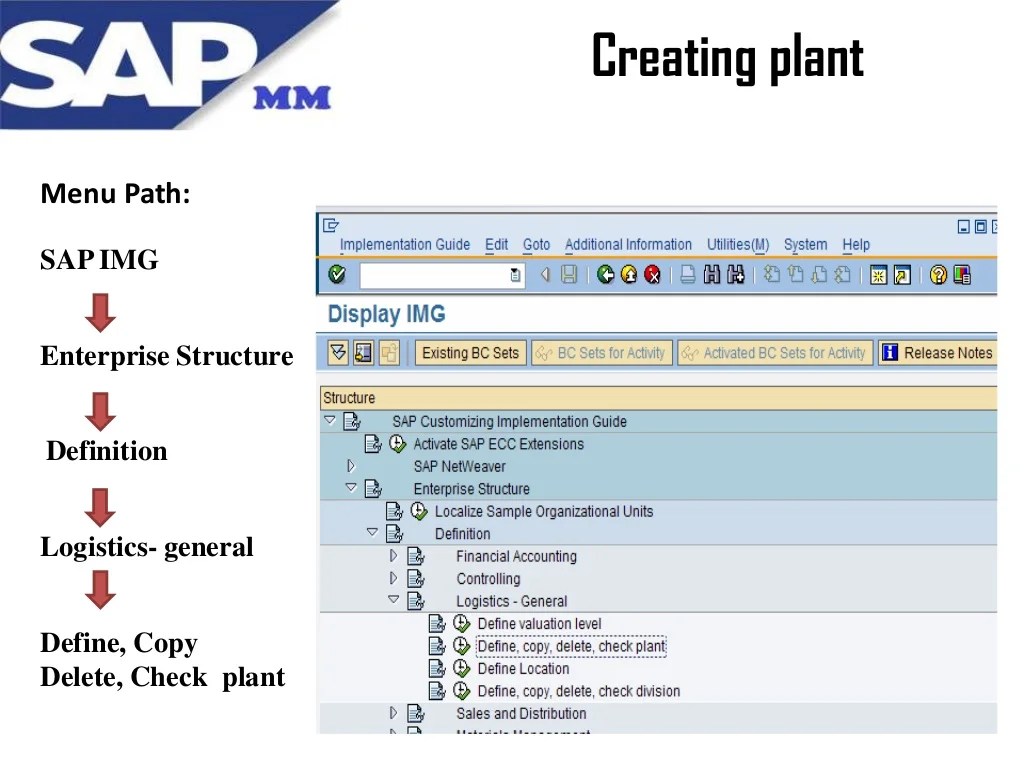Open documentation icon for check division row

point(437,691)
